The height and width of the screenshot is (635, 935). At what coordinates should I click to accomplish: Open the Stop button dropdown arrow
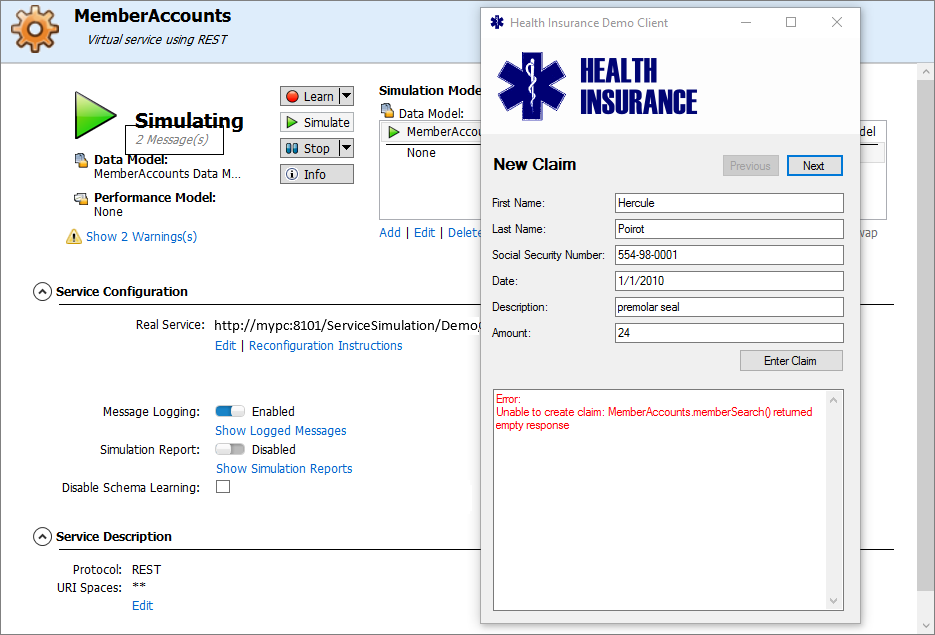(346, 148)
